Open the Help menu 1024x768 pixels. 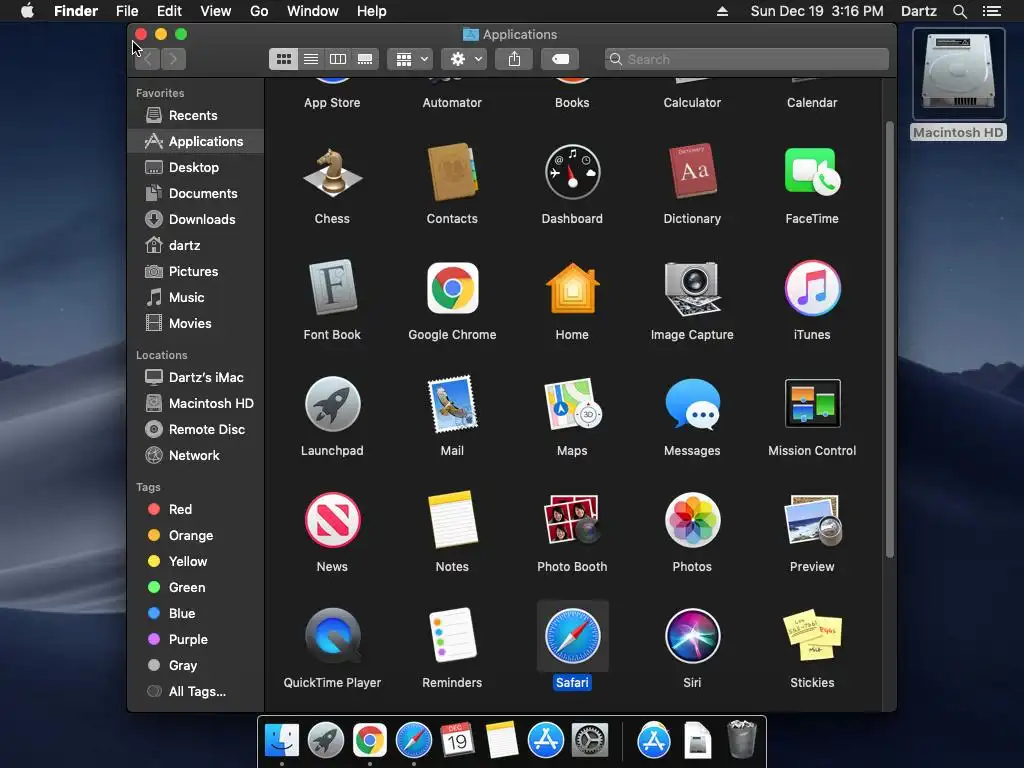click(x=372, y=11)
